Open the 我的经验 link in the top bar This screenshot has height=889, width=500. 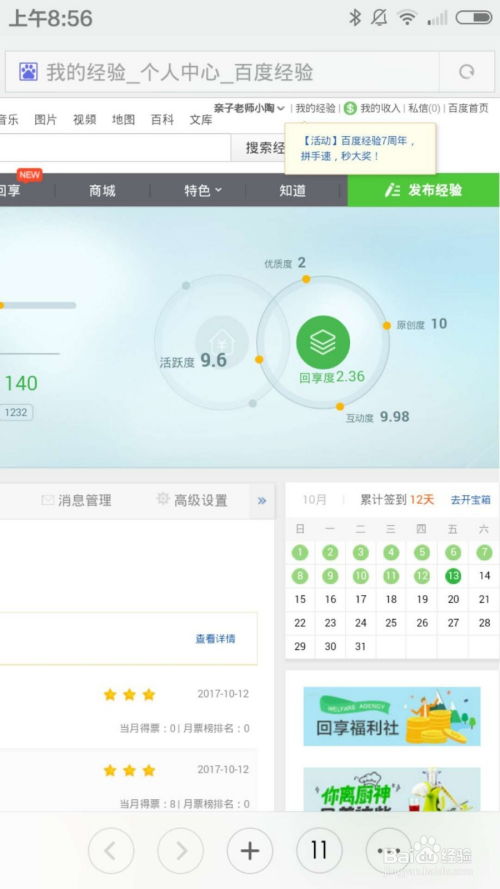point(315,108)
